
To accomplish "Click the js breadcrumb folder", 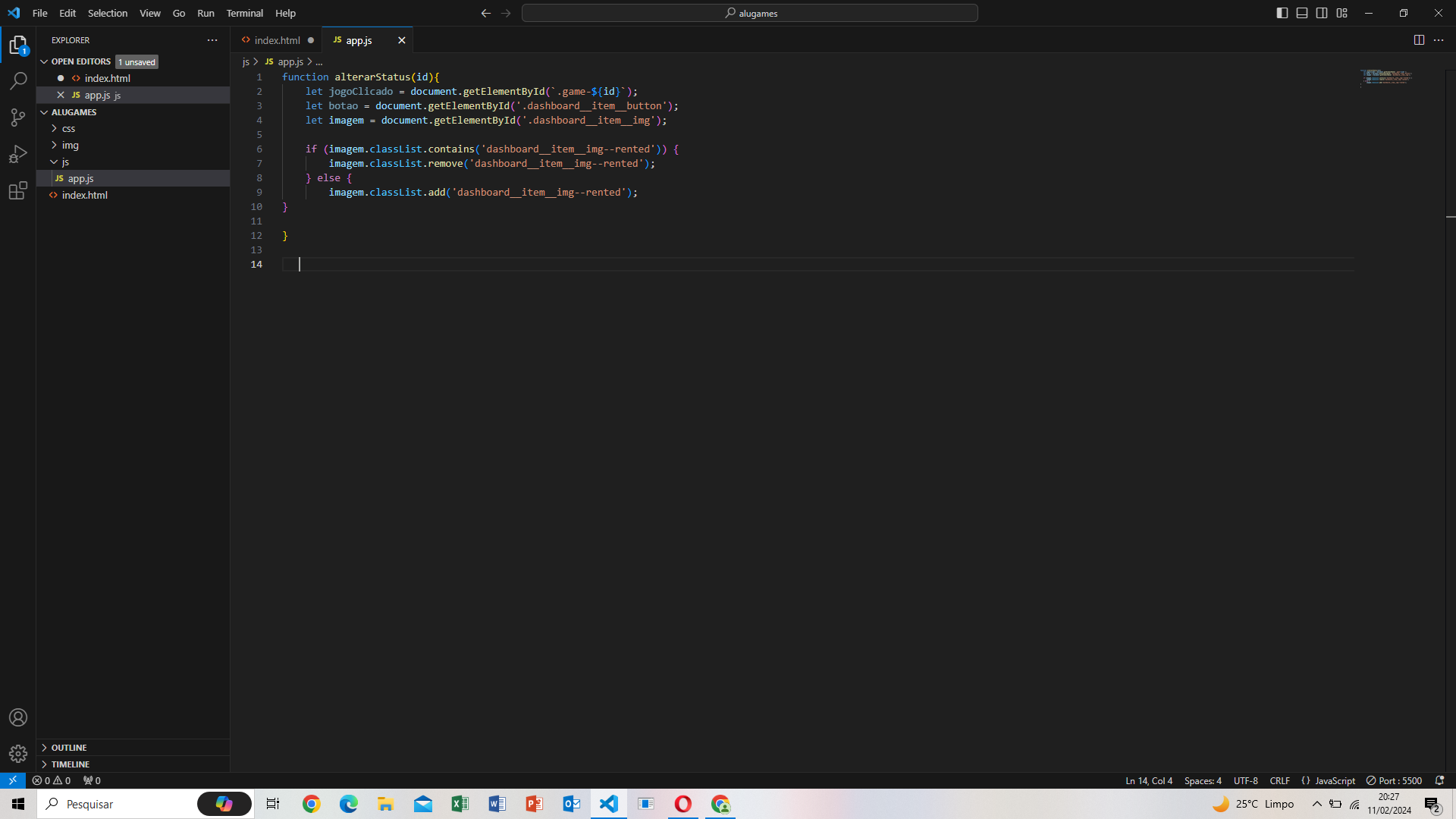I will pos(246,61).
